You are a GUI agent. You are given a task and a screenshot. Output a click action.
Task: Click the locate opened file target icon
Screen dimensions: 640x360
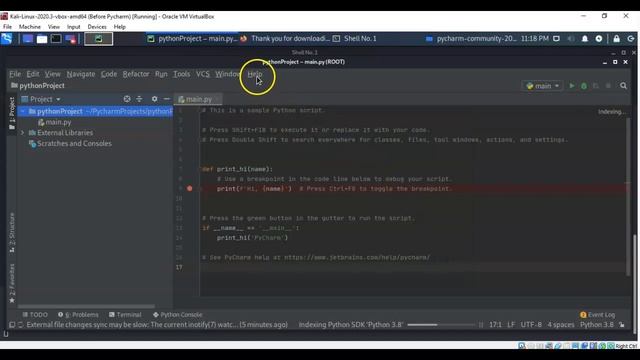[x=127, y=99]
